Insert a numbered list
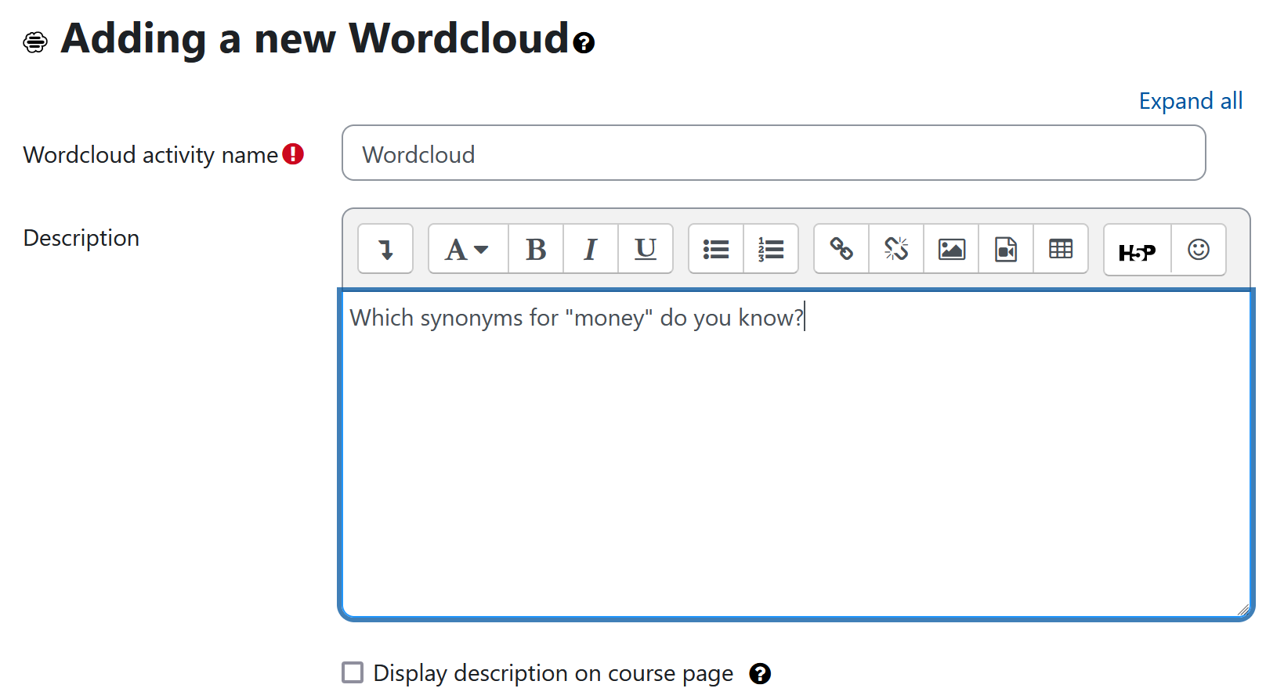 [771, 249]
